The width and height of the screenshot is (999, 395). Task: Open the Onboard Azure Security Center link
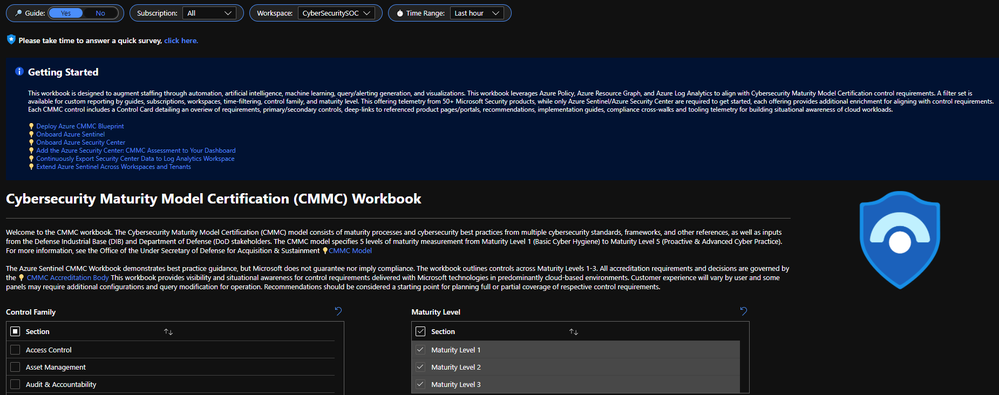coord(80,143)
